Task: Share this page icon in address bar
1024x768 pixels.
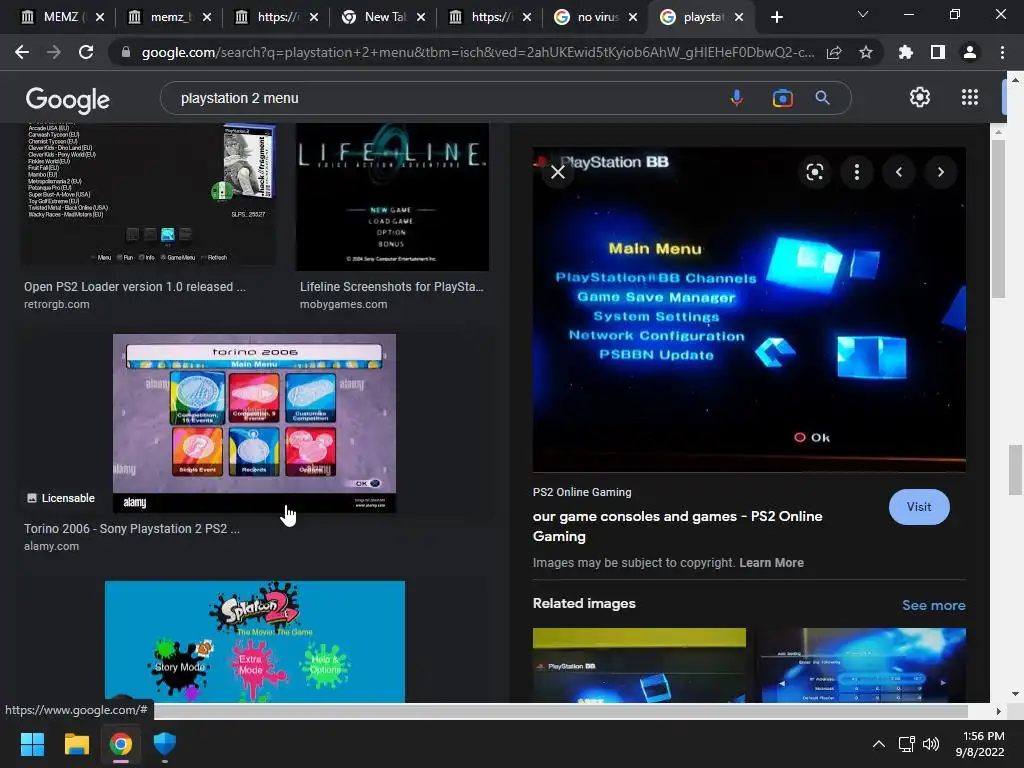Action: 834,52
